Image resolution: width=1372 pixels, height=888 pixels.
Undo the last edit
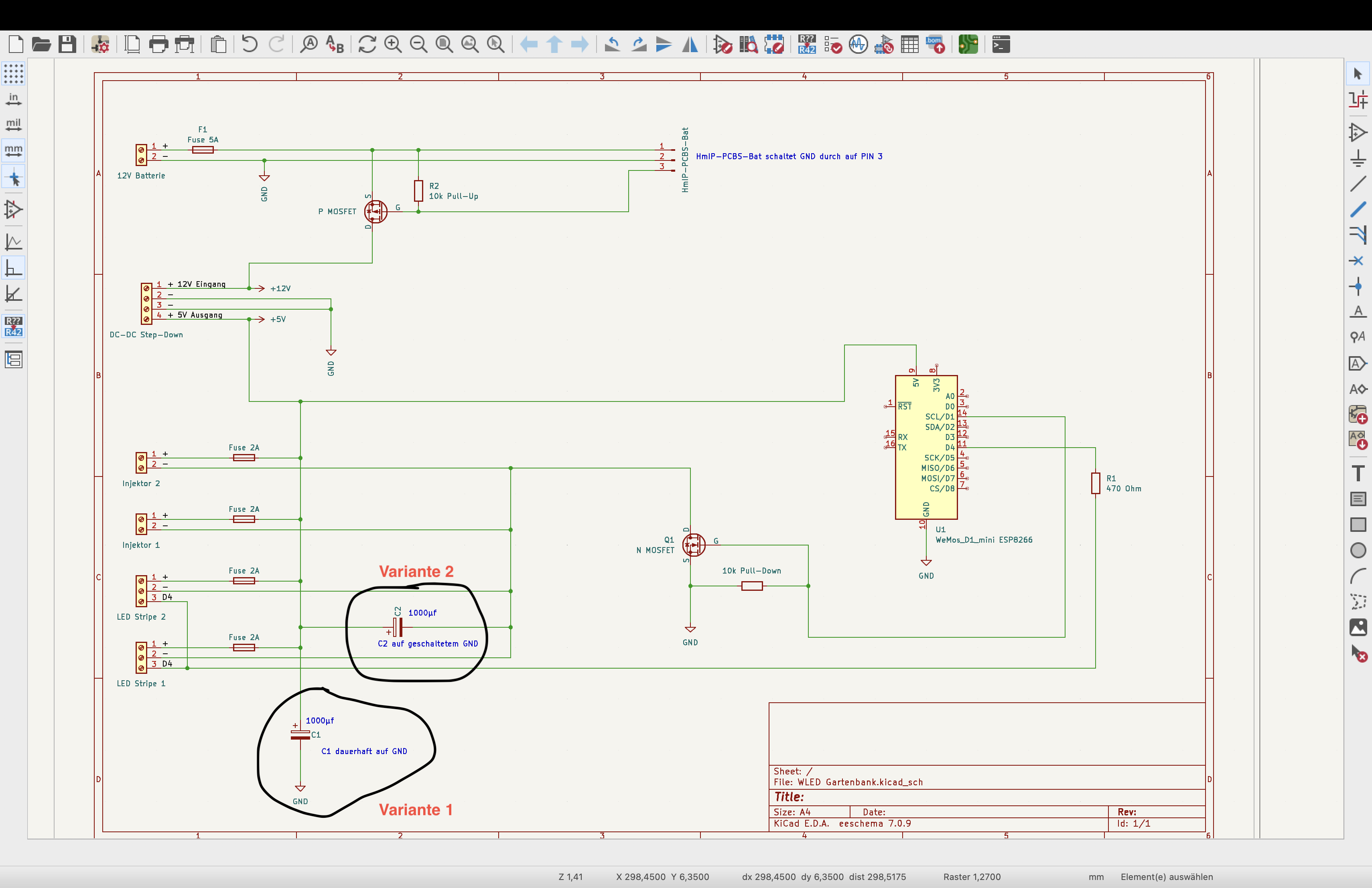pos(250,45)
